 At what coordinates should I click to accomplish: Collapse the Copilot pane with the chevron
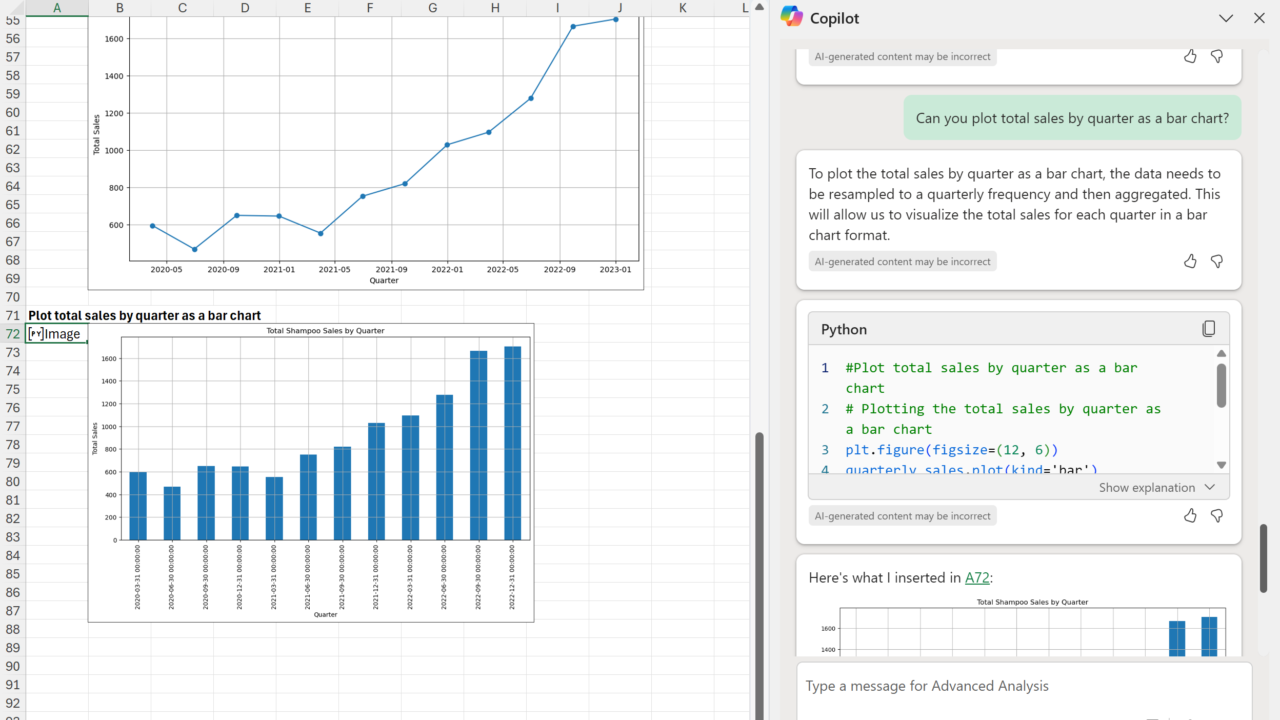click(x=1226, y=18)
